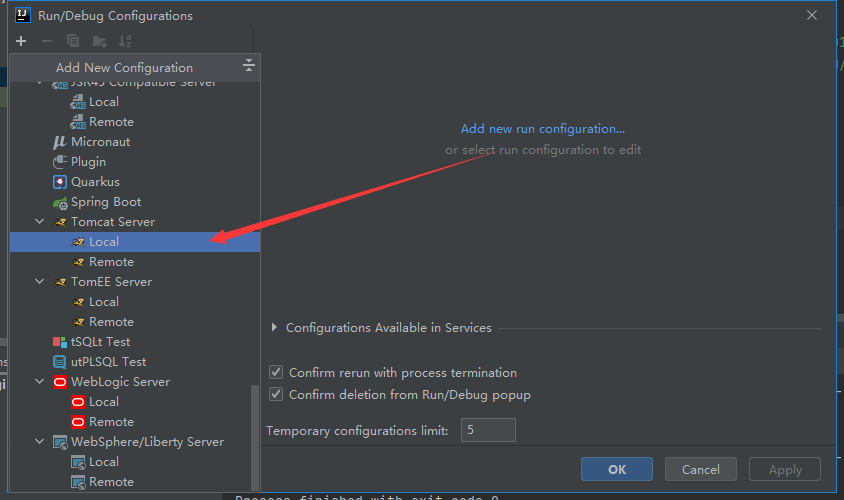The height and width of the screenshot is (500, 844).
Task: Choose the Quarkus configuration type
Action: pyautogui.click(x=135, y=182)
